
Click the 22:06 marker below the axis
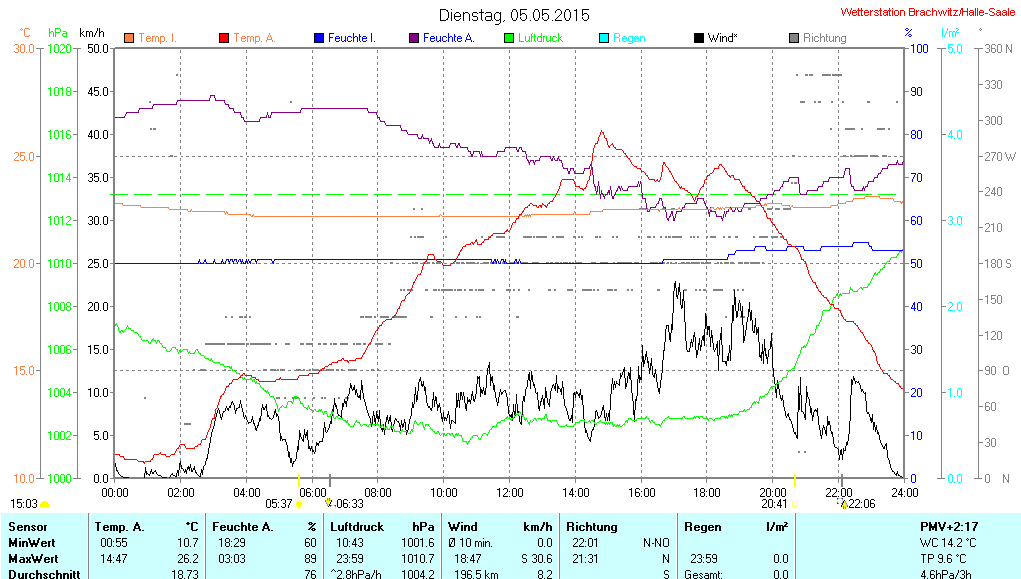[860, 504]
